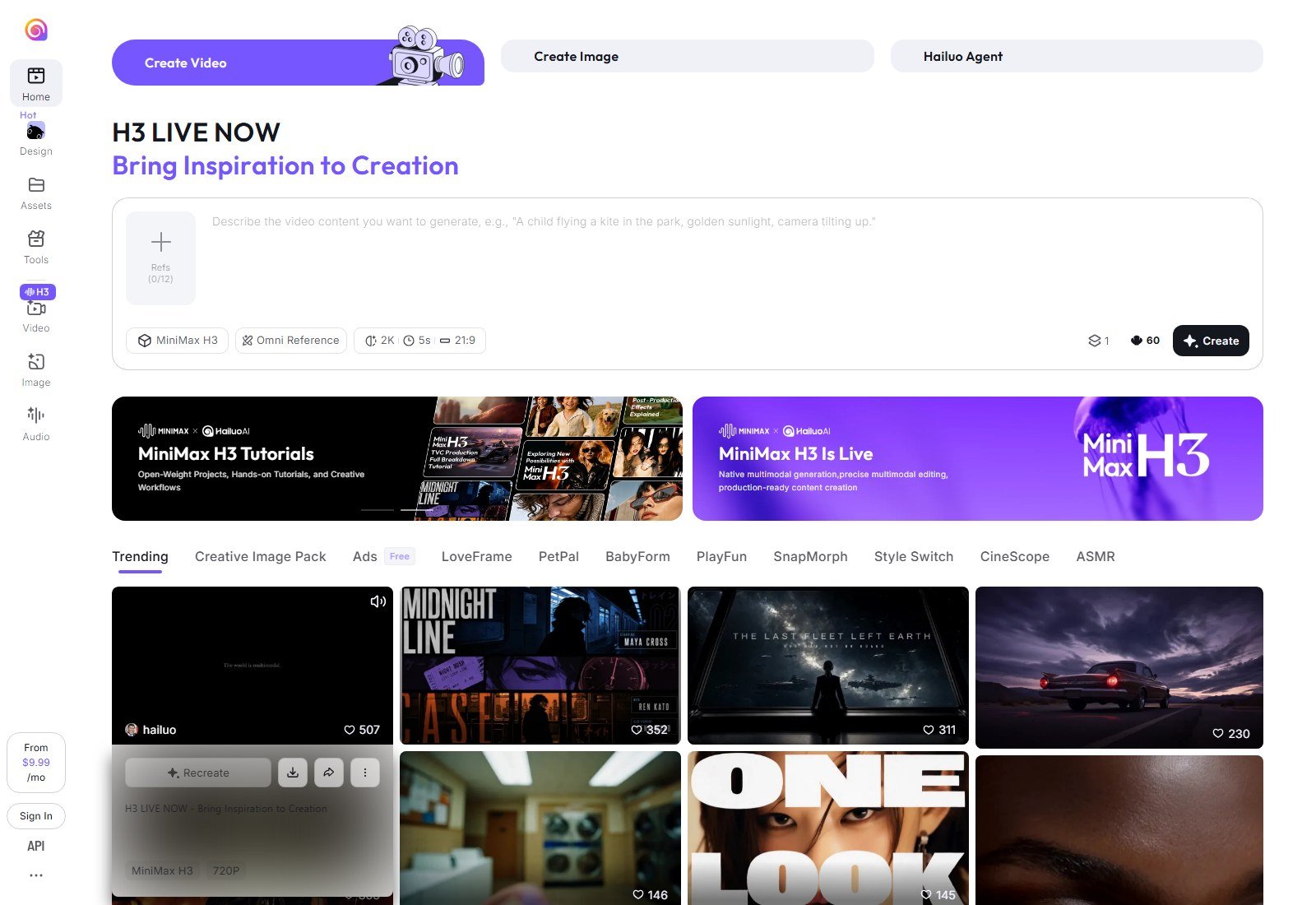Open the ASMR tab
The width and height of the screenshot is (1316, 905).
pyautogui.click(x=1096, y=557)
